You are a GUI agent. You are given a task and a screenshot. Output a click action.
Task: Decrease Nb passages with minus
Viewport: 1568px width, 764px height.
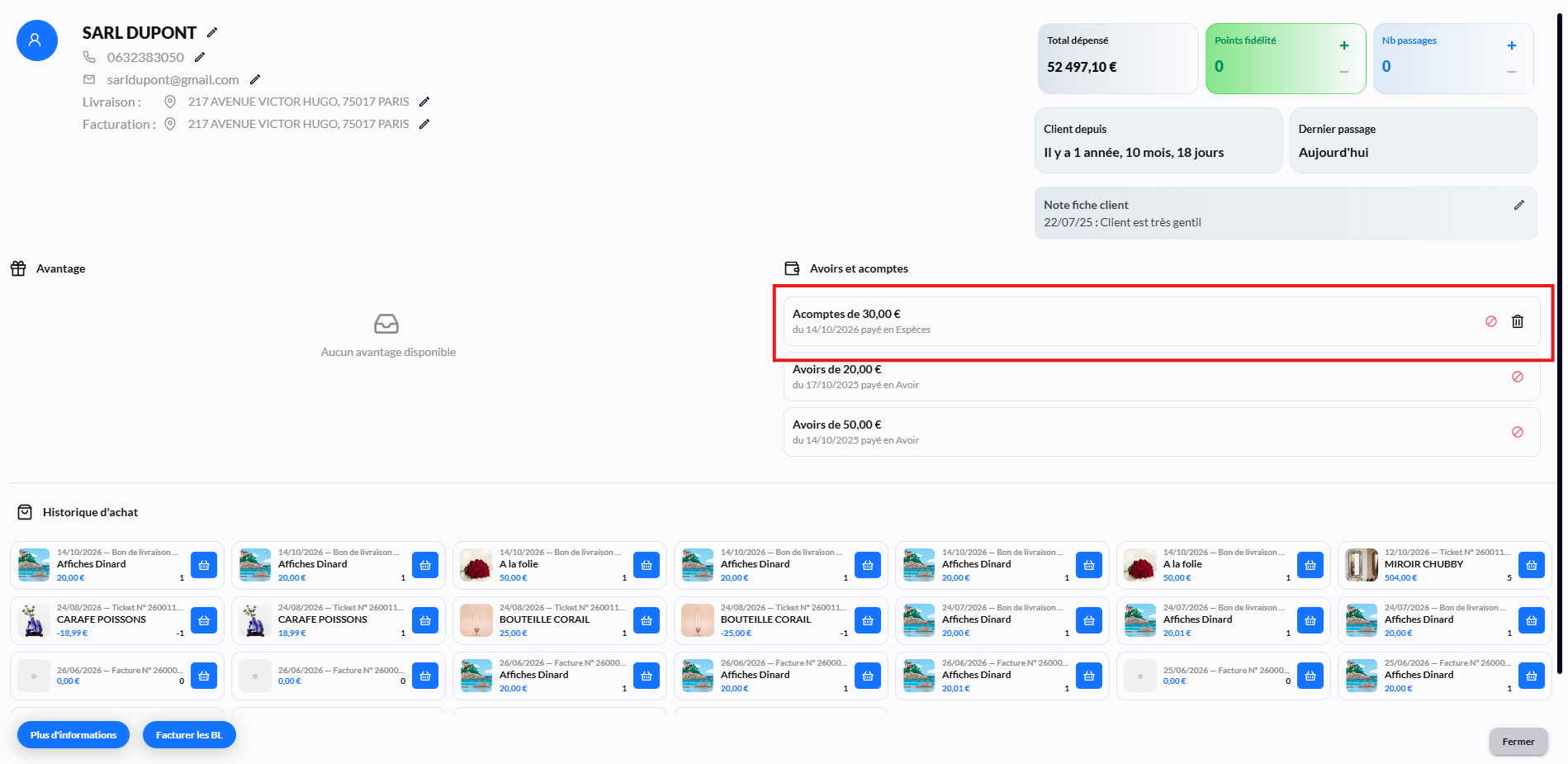(1512, 72)
